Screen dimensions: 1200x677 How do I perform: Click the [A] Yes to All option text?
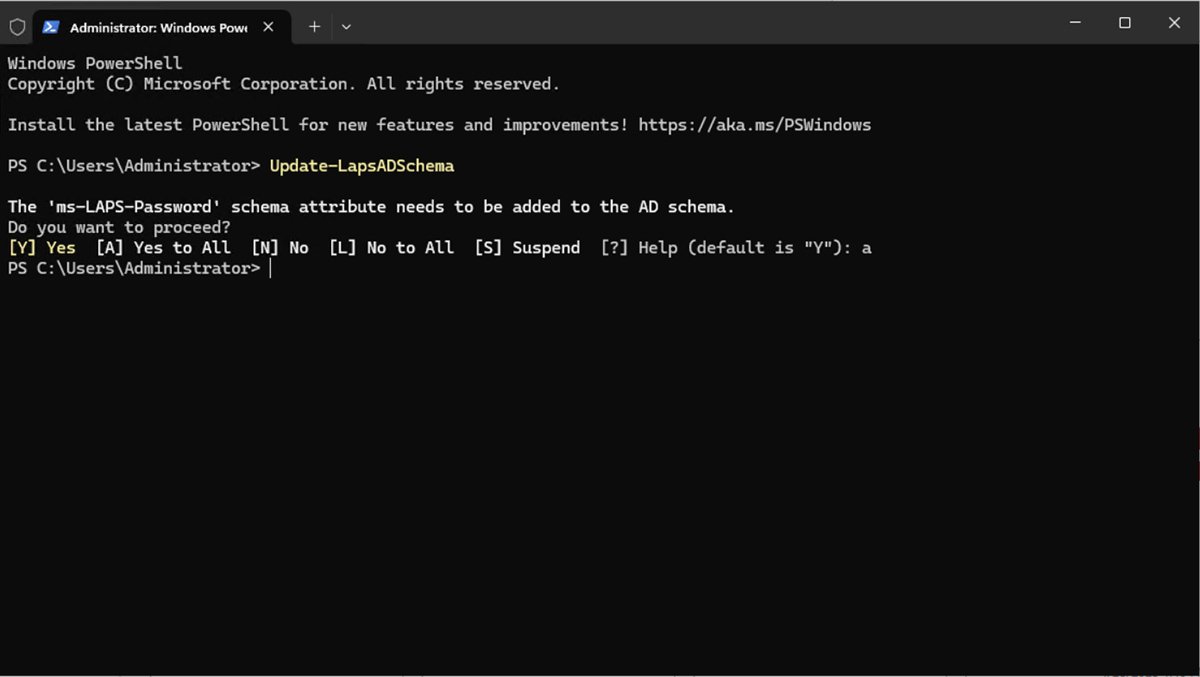(163, 248)
